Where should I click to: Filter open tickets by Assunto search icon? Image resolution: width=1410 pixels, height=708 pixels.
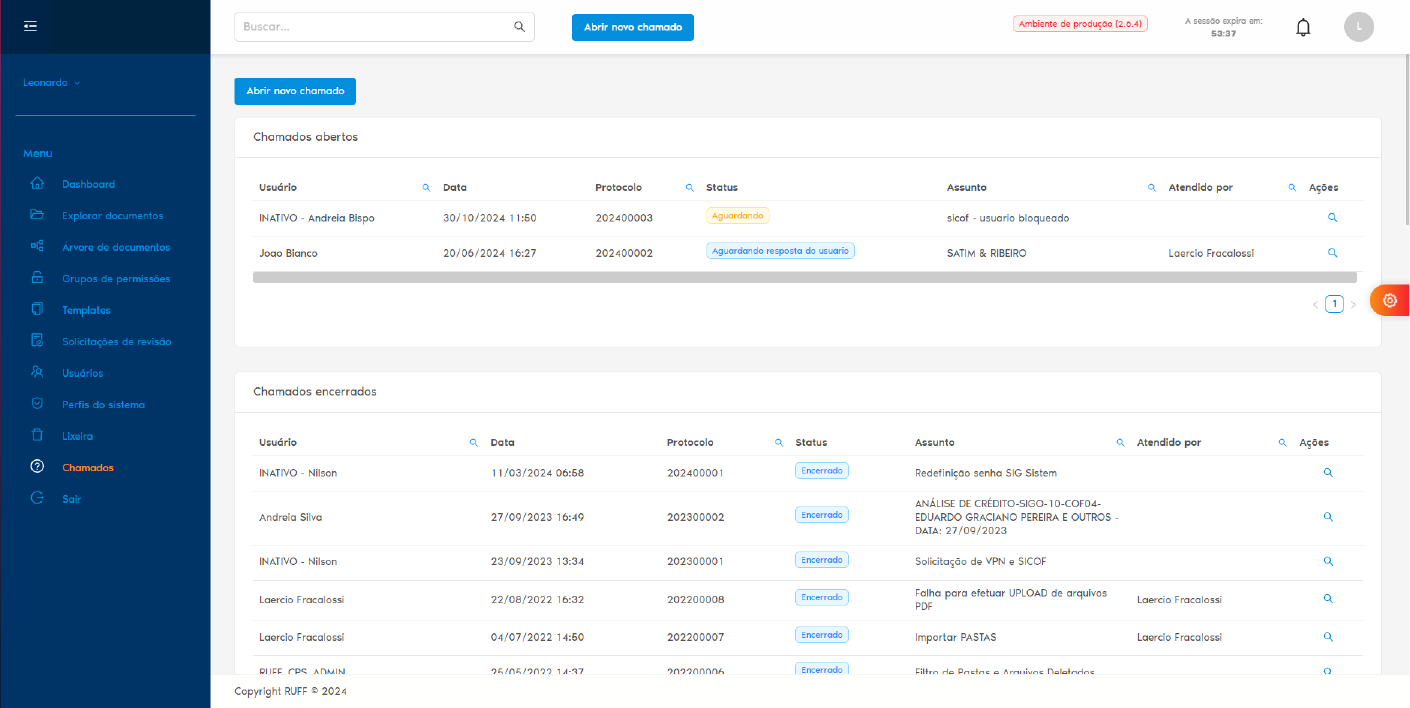(x=1152, y=188)
